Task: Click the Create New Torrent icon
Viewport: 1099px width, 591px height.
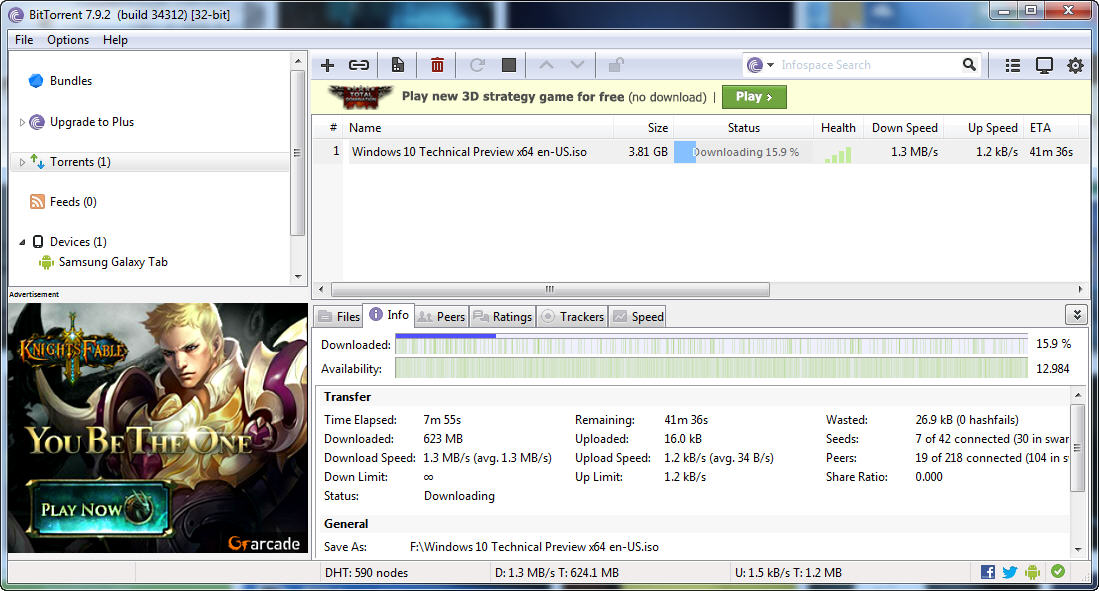Action: click(x=398, y=65)
